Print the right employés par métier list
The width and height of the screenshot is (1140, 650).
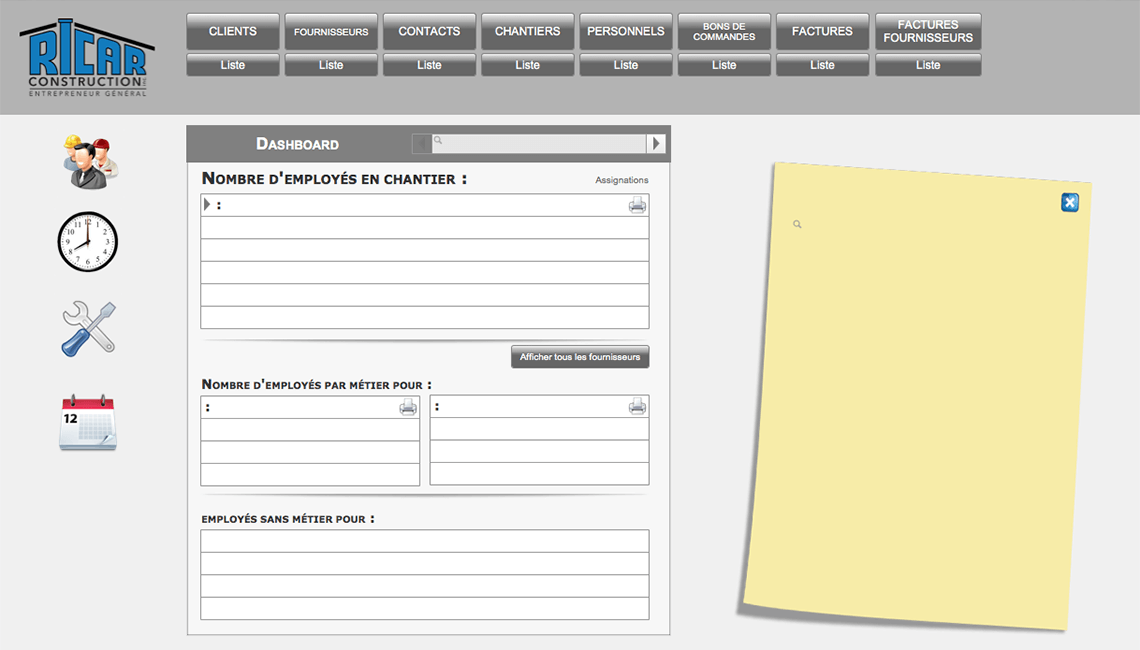click(x=637, y=406)
